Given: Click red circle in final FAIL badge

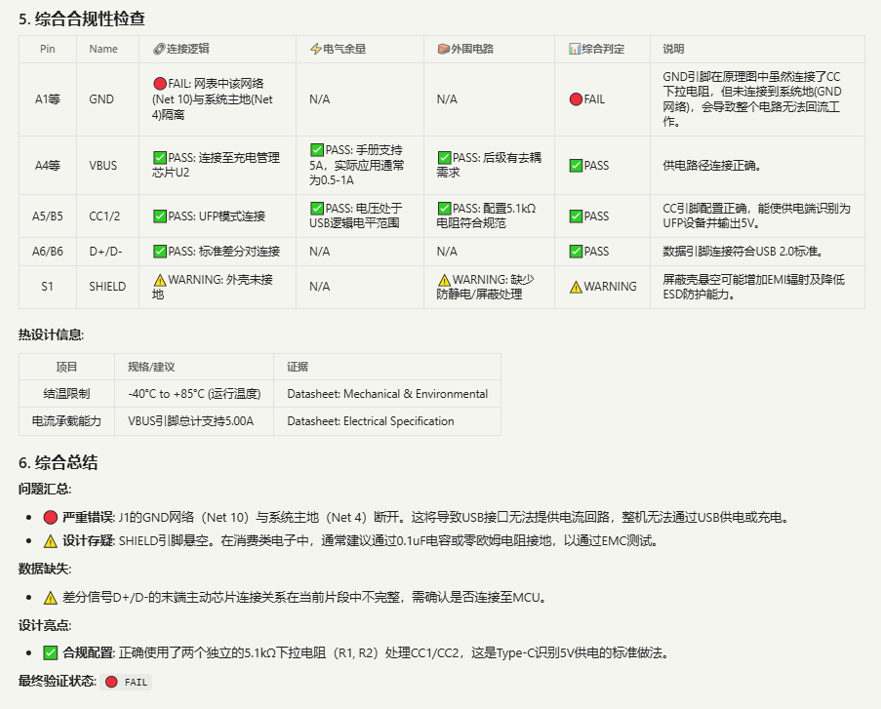Looking at the screenshot, I should tap(111, 682).
